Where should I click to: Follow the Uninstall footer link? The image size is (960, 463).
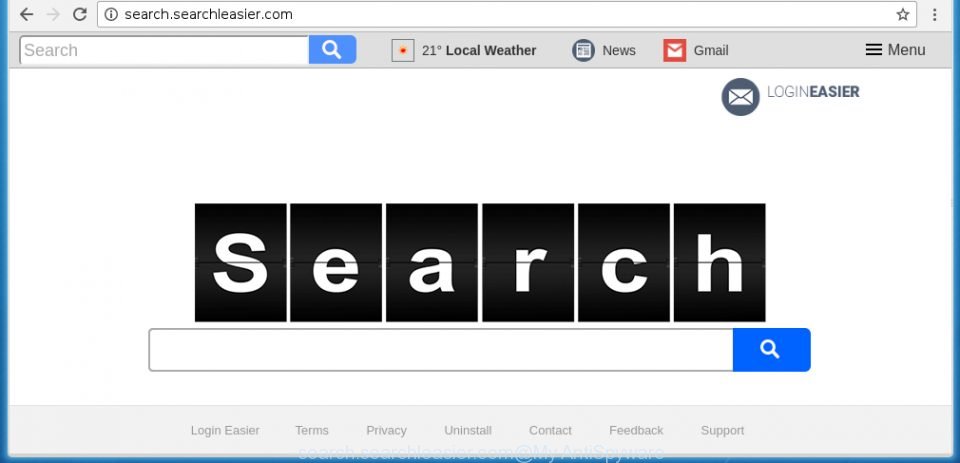(468, 431)
